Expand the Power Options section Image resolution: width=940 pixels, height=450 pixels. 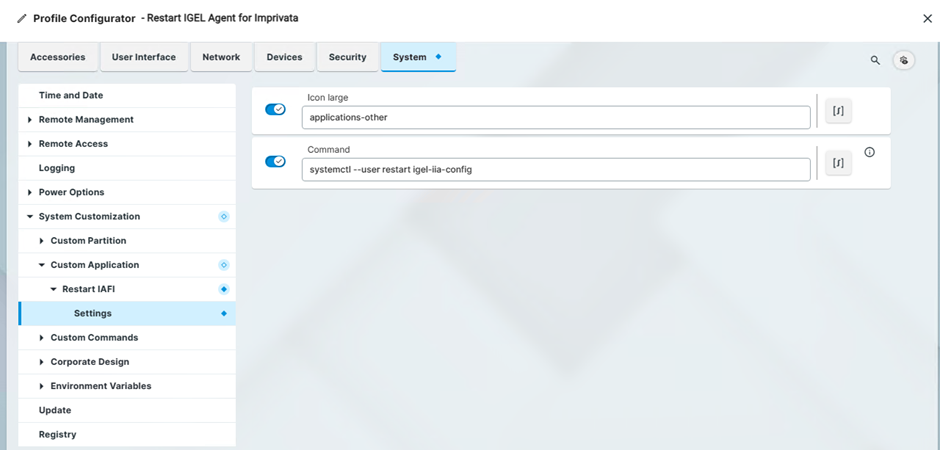tap(30, 192)
